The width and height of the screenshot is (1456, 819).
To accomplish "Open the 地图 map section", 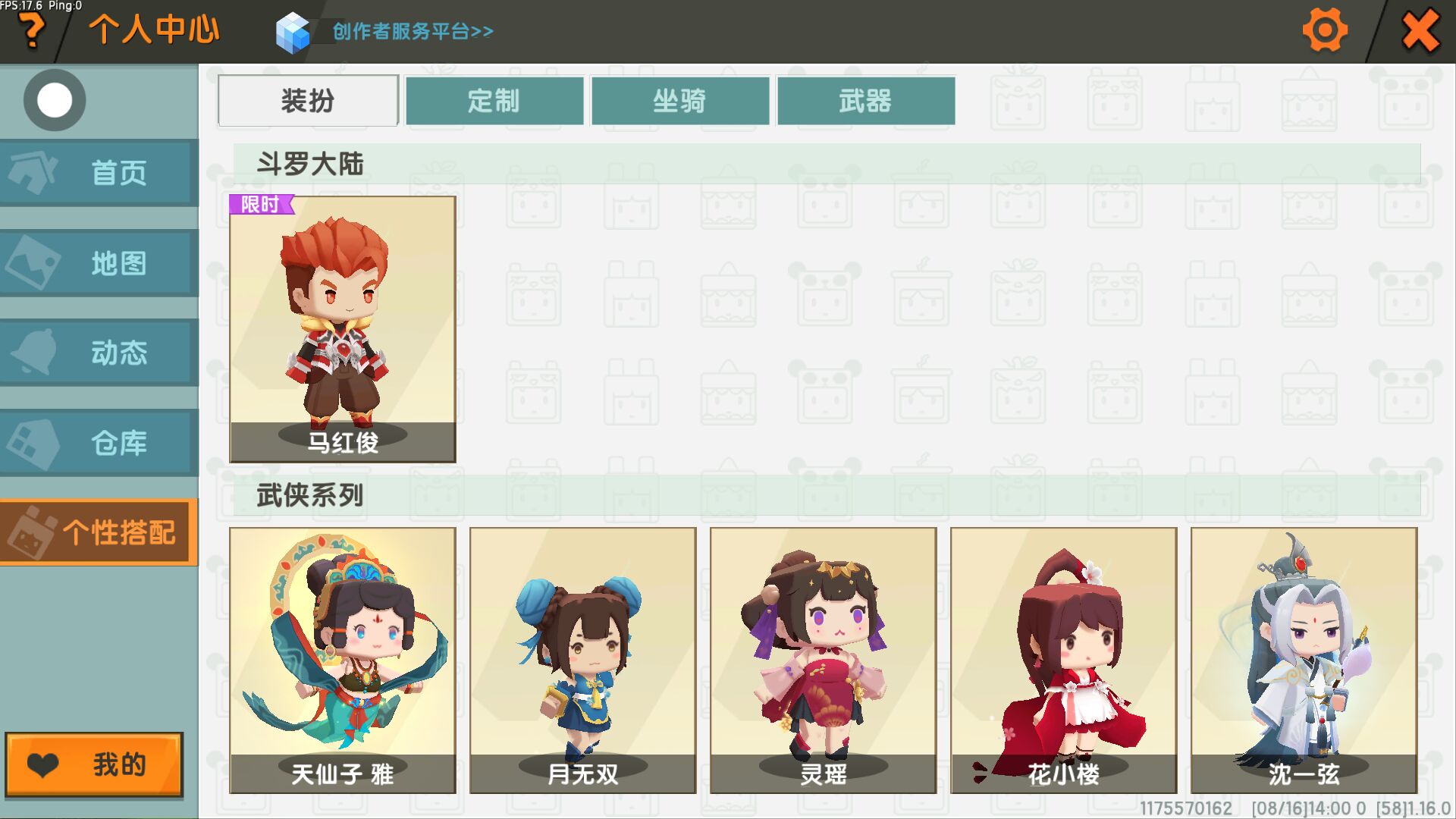I will point(99,263).
